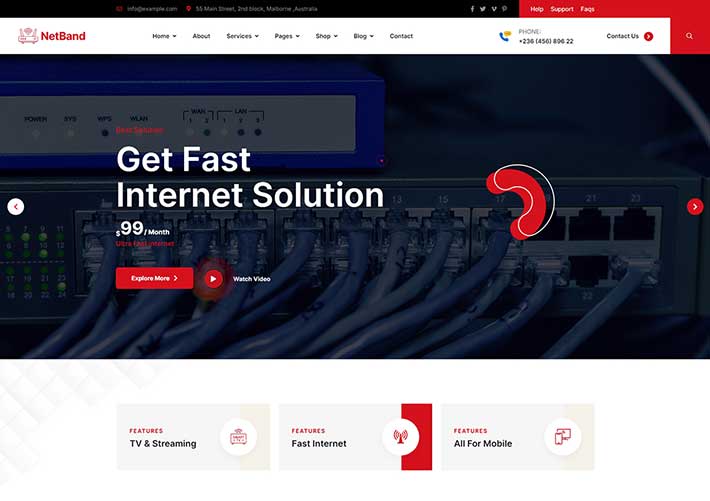Click the Facebook icon in top bar

tap(473, 9)
